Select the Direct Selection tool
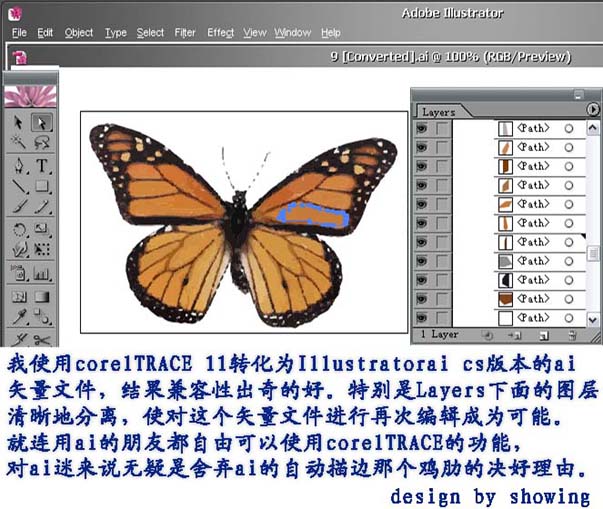This screenshot has height=509, width=603. coord(42,123)
